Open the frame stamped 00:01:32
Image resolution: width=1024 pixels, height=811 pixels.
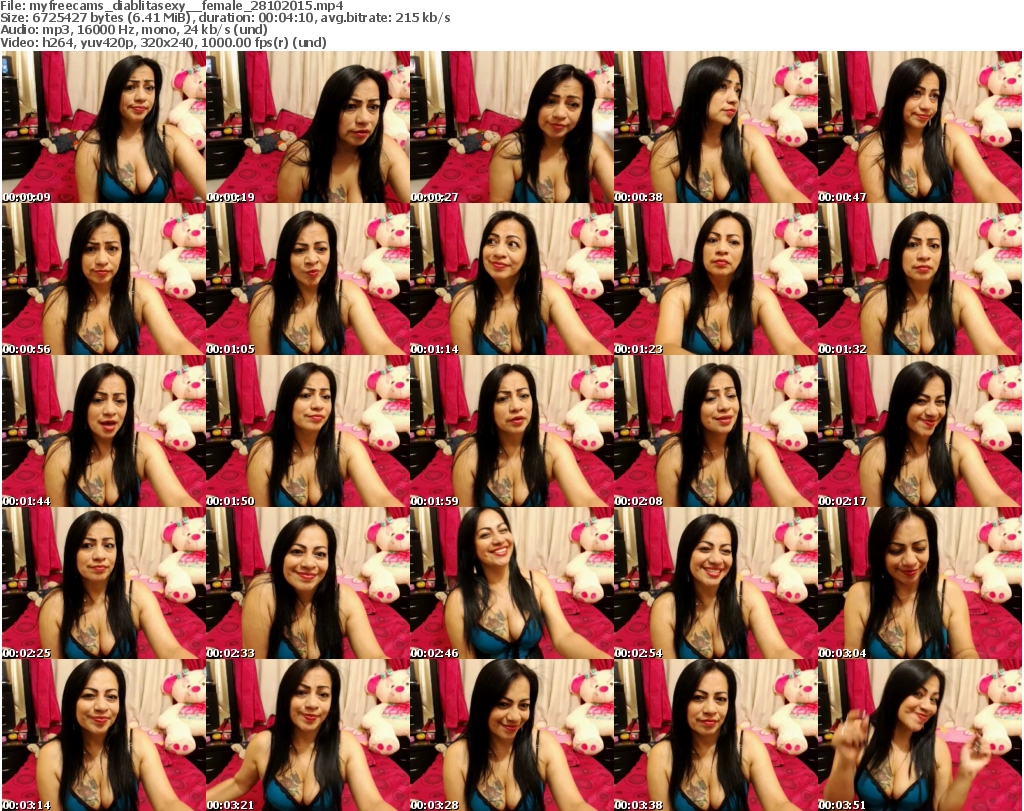[920, 279]
